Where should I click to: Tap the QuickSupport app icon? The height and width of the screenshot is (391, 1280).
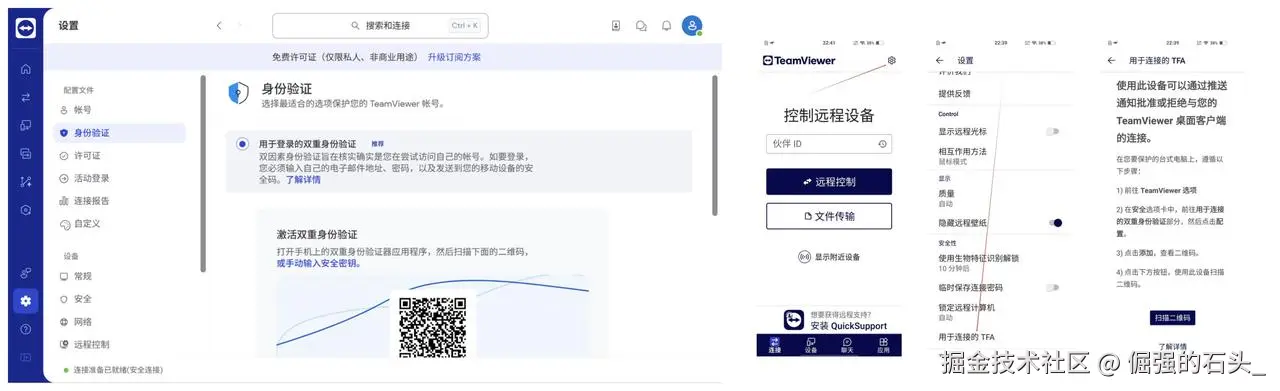(793, 320)
